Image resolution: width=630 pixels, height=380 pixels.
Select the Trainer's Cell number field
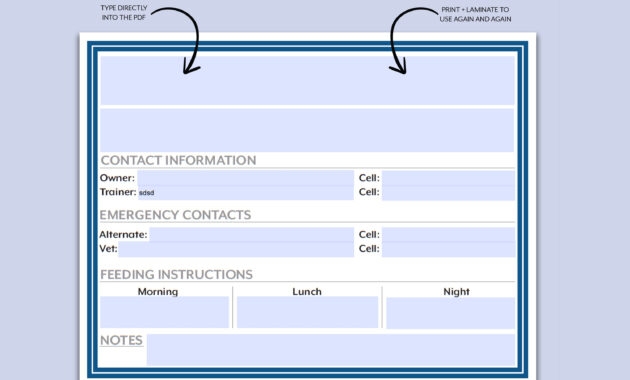tap(448, 193)
